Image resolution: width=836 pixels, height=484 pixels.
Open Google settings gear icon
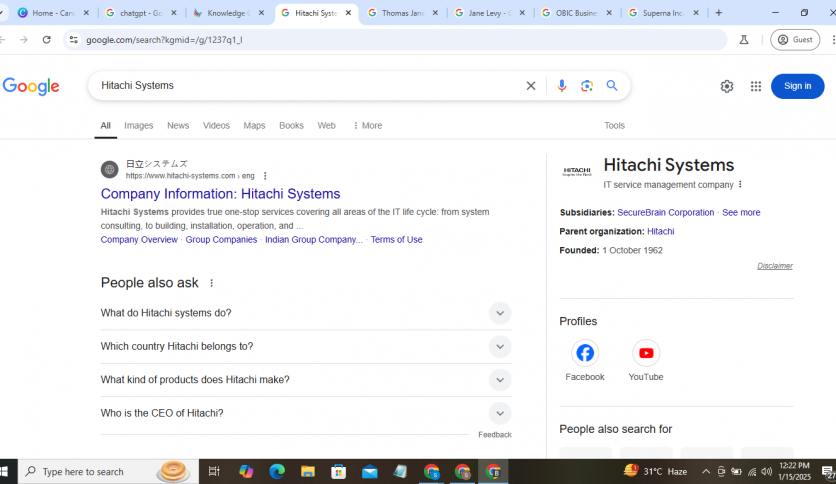tap(727, 86)
